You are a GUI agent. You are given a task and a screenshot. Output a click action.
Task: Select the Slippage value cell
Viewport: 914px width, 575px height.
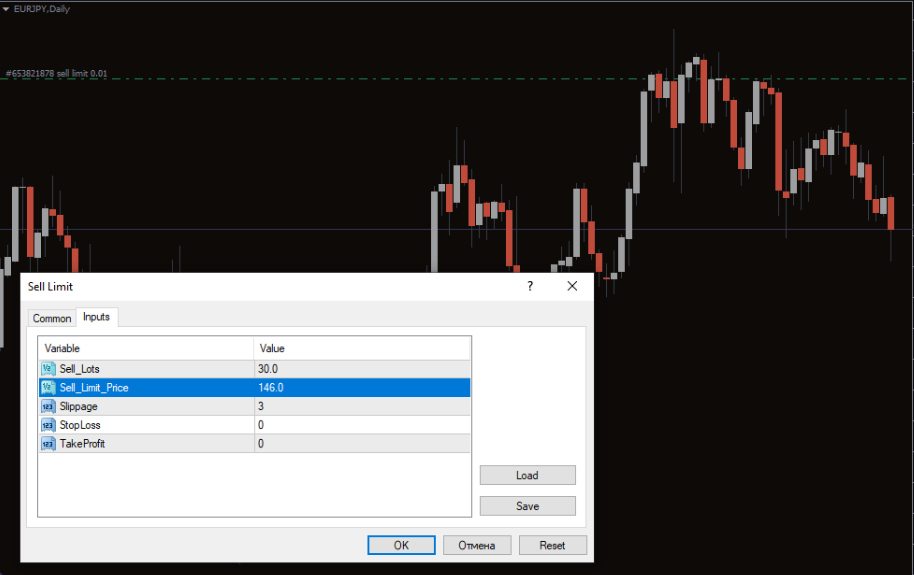[x=361, y=407]
